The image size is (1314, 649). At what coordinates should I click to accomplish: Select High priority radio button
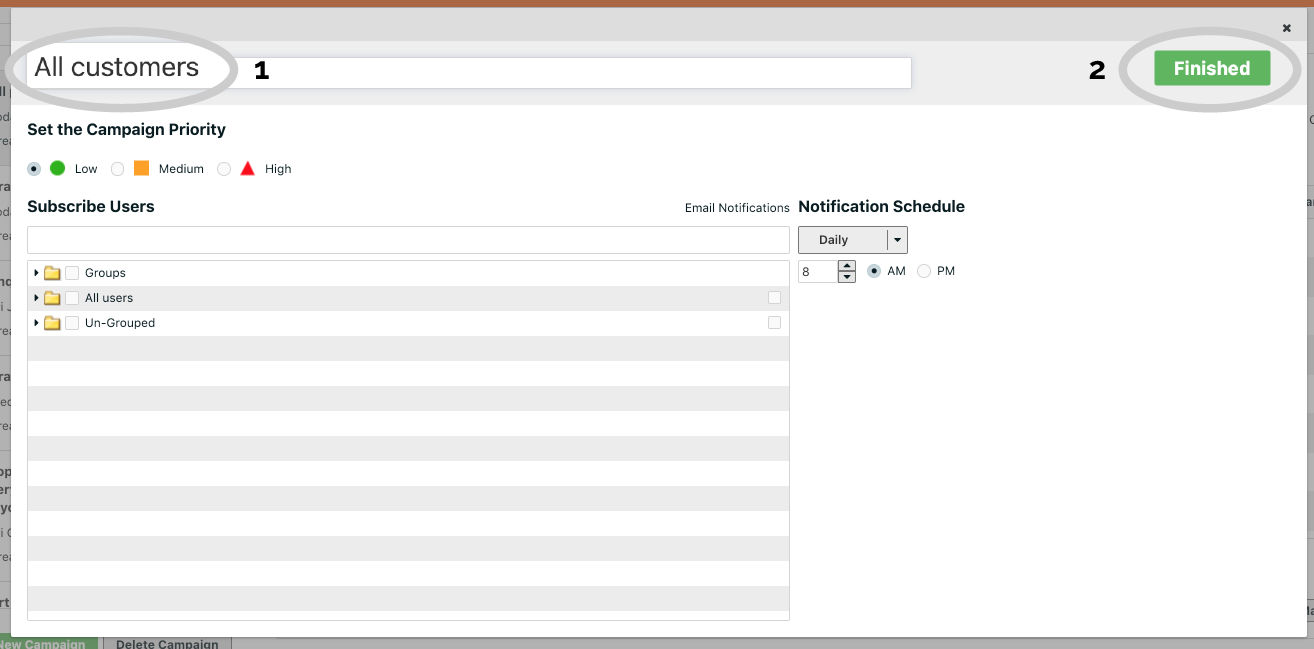tap(224, 169)
